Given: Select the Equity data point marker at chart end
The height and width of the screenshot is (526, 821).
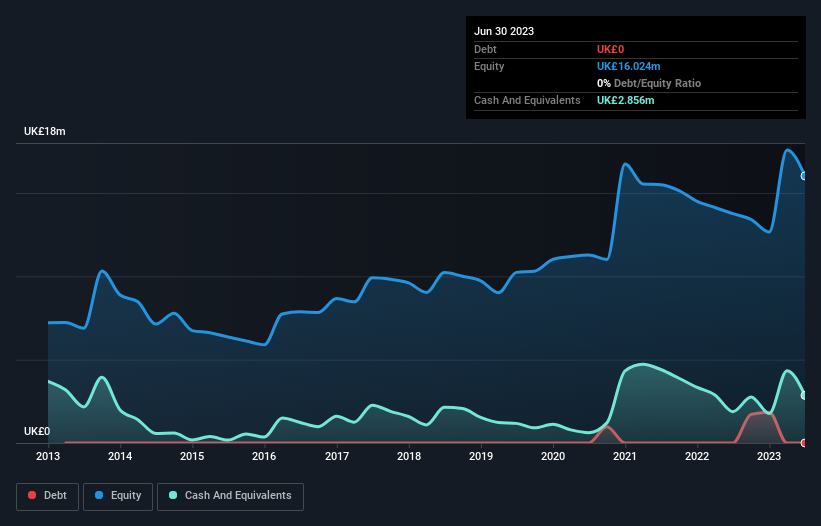Looking at the screenshot, I should (x=804, y=176).
